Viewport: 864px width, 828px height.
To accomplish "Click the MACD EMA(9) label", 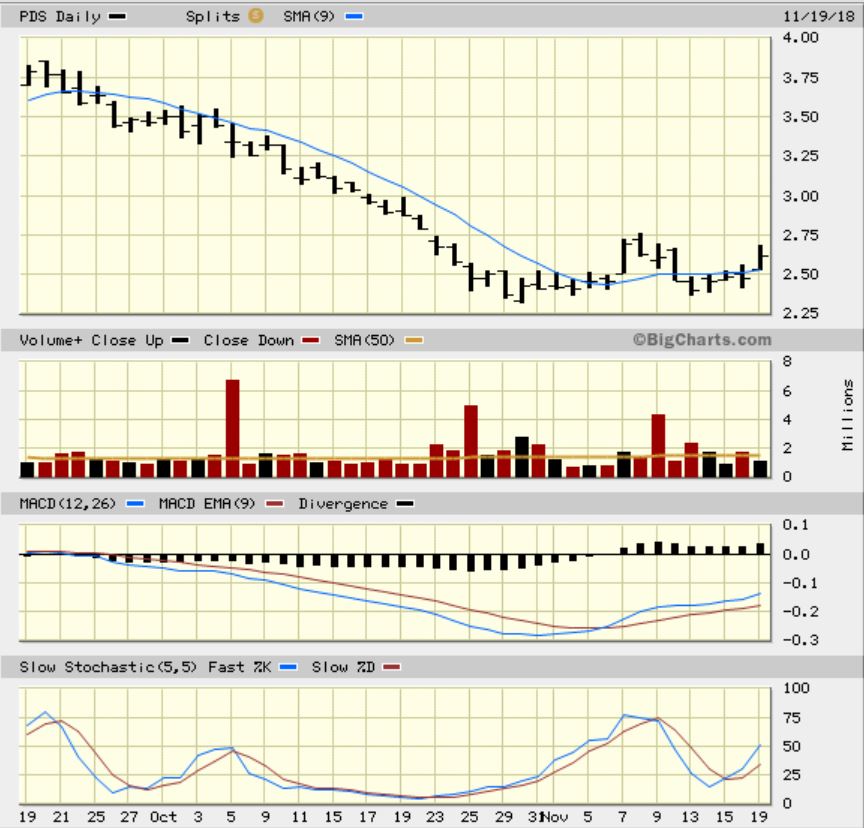I will pyautogui.click(x=207, y=504).
